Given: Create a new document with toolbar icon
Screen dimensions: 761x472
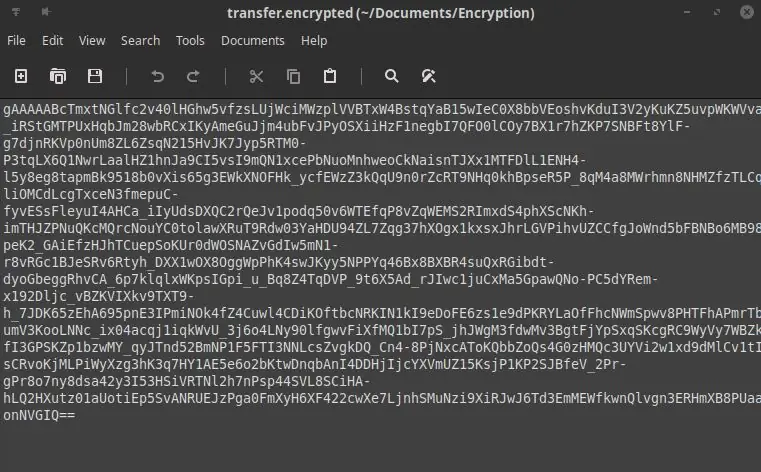Looking at the screenshot, I should (x=21, y=76).
